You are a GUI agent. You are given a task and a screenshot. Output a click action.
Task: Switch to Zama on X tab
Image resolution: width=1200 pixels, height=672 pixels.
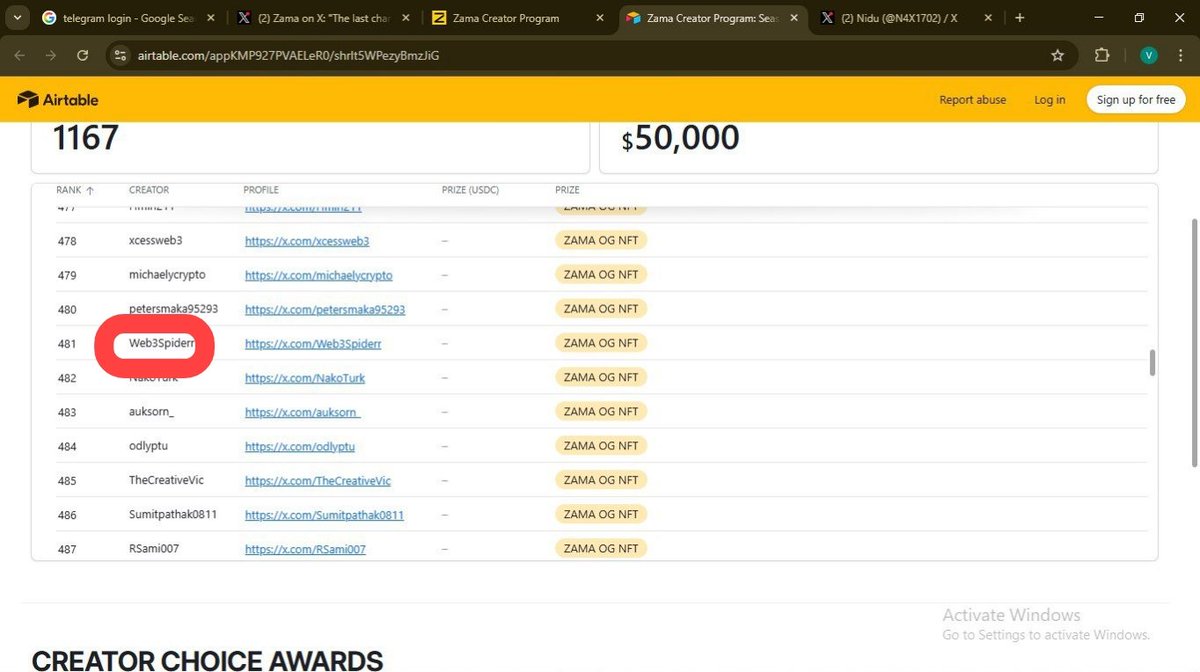point(322,18)
